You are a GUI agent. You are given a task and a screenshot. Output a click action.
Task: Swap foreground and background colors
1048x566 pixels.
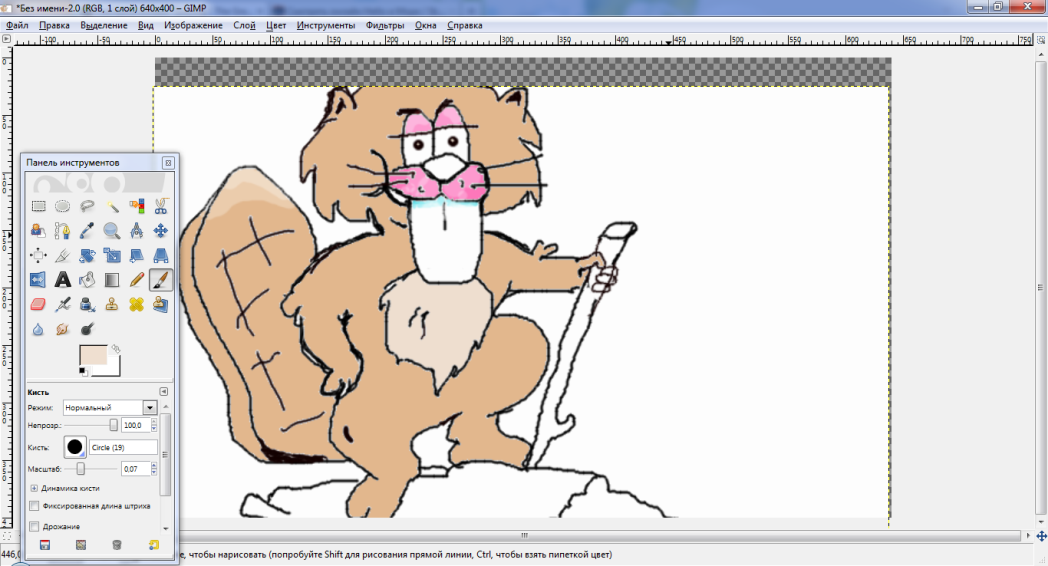pyautogui.click(x=116, y=348)
